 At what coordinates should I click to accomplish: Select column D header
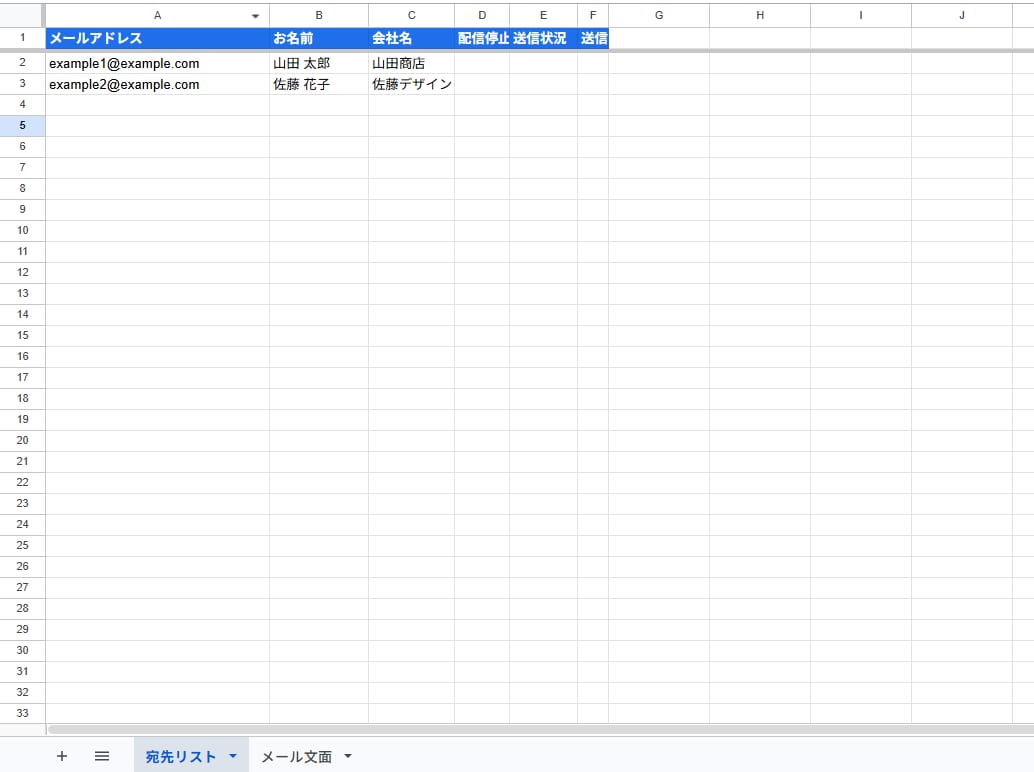click(x=482, y=15)
